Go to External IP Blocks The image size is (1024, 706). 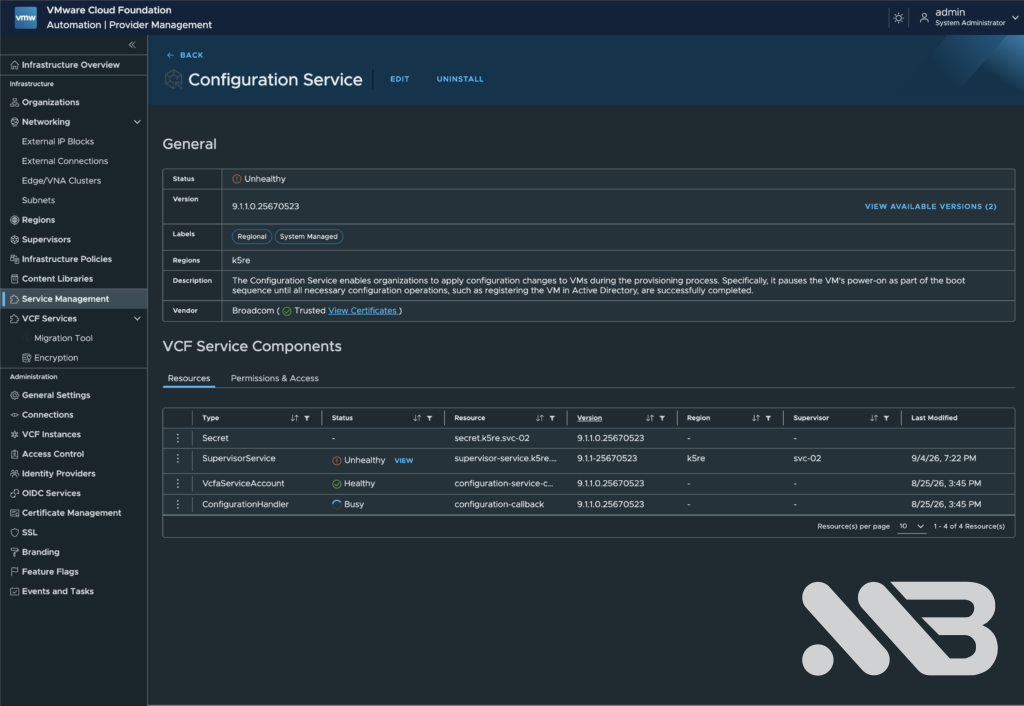(x=57, y=141)
